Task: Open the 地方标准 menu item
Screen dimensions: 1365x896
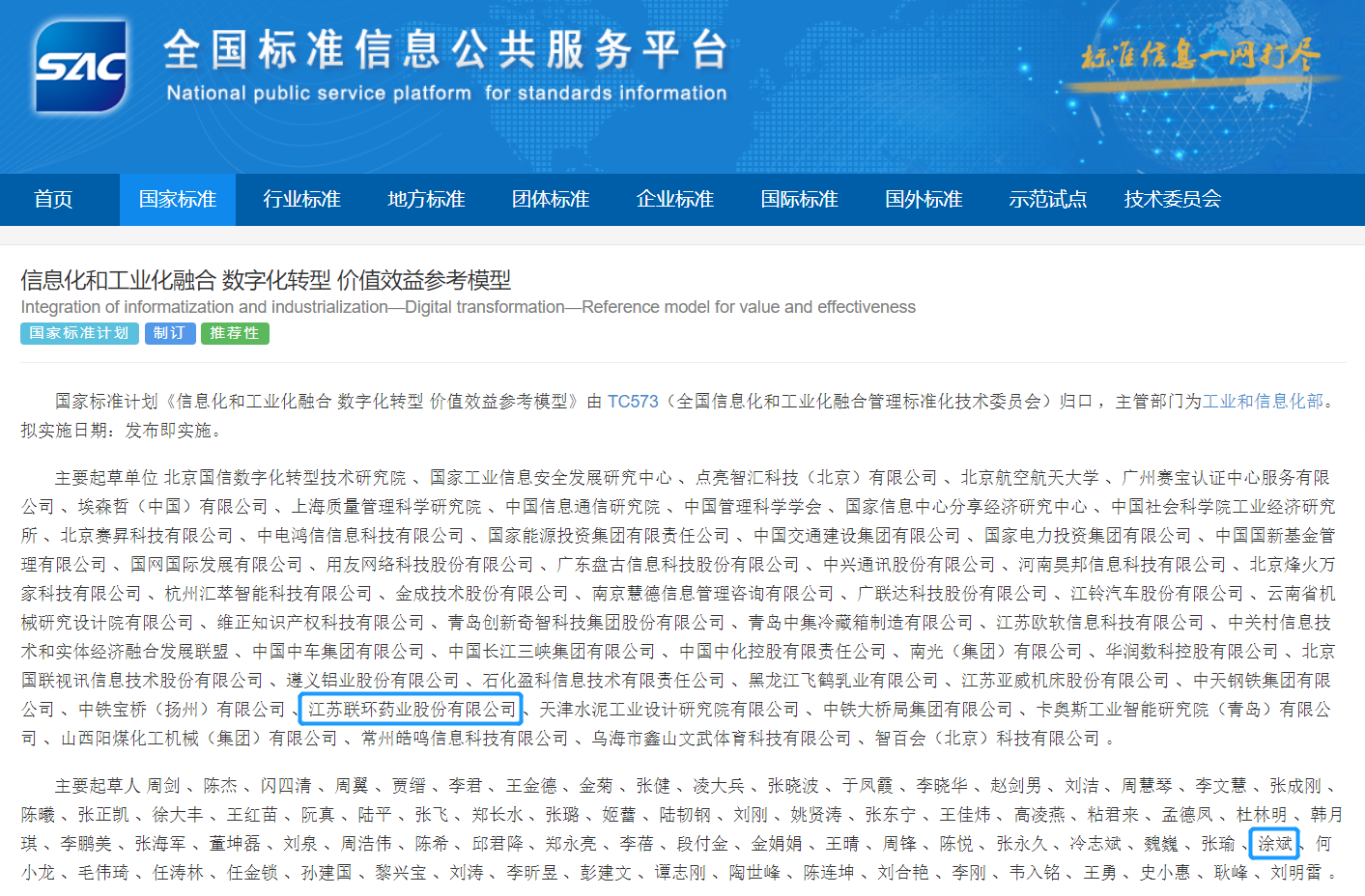Action: tap(426, 200)
